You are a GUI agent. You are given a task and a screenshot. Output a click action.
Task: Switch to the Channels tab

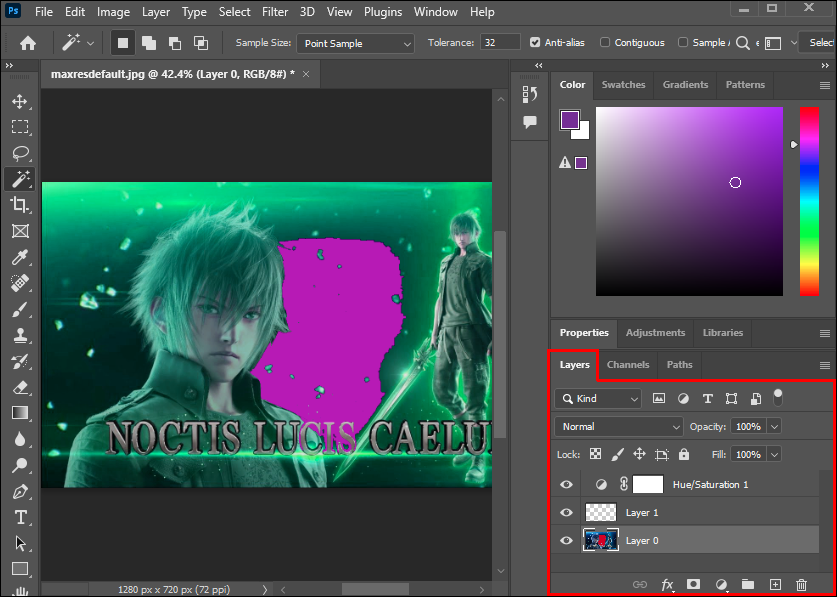coord(627,365)
